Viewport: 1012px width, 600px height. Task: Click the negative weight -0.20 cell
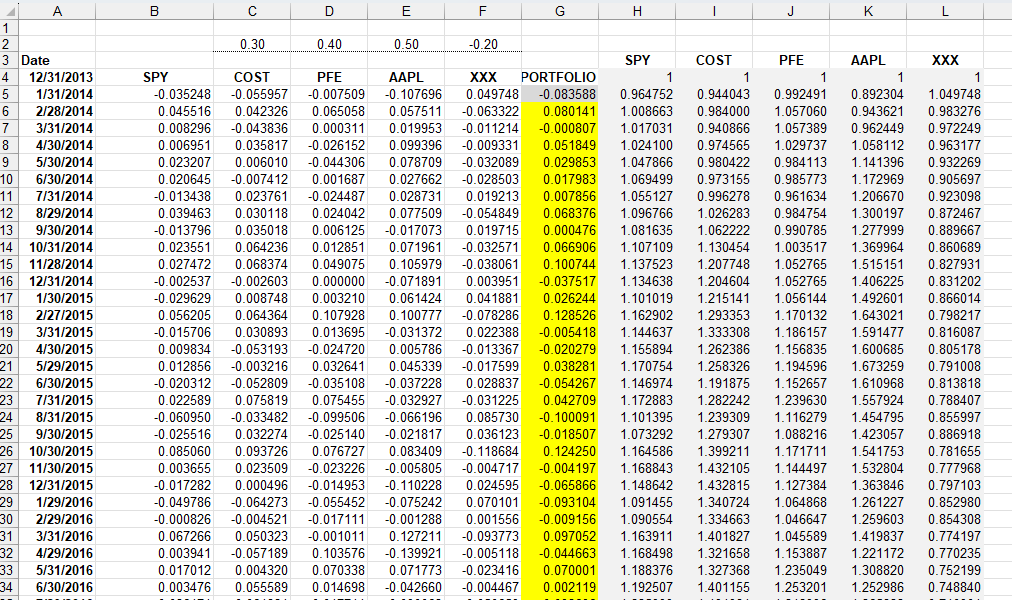(x=482, y=43)
